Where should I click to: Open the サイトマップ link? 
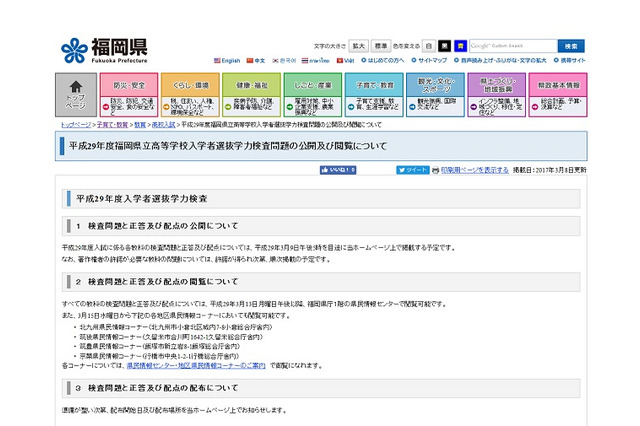pyautogui.click(x=432, y=60)
